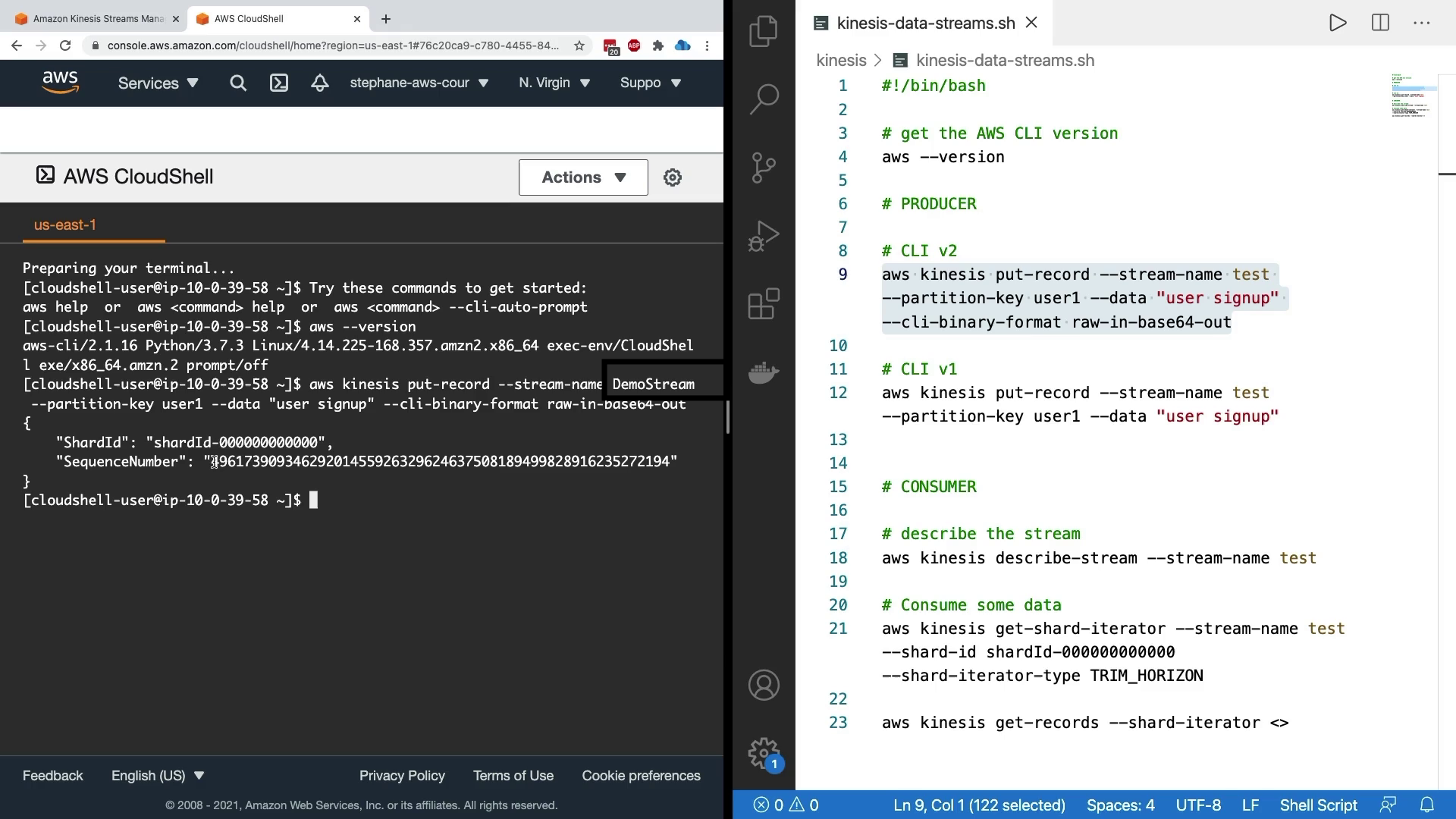Expand the Services dropdown menu

click(x=158, y=83)
